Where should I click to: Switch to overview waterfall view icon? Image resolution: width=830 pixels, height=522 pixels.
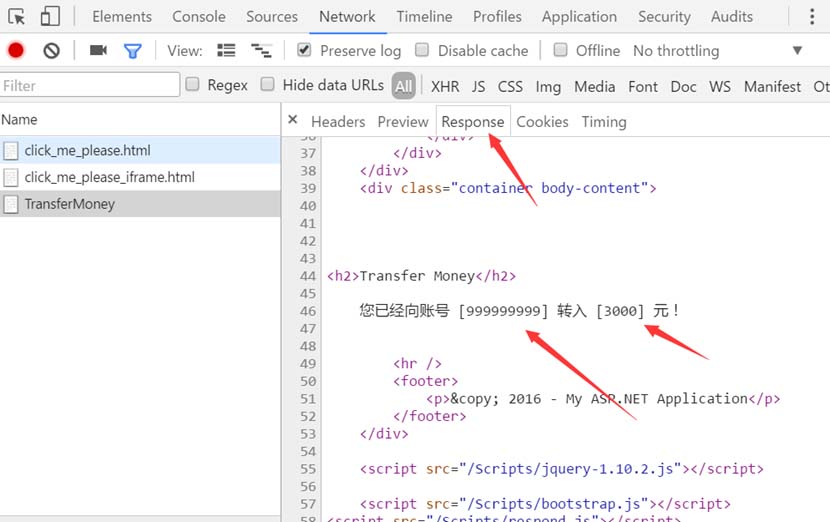261,50
